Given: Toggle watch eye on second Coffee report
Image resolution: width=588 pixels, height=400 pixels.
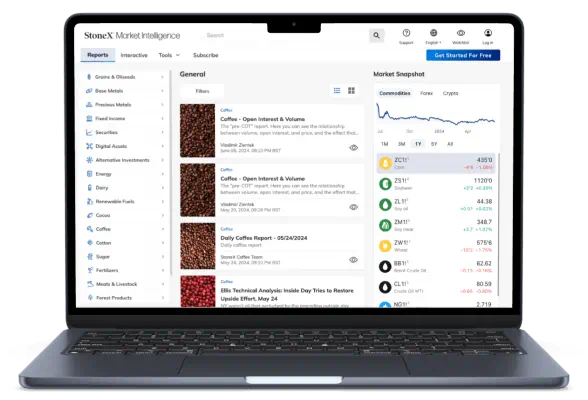Looking at the screenshot, I should click(x=353, y=207).
